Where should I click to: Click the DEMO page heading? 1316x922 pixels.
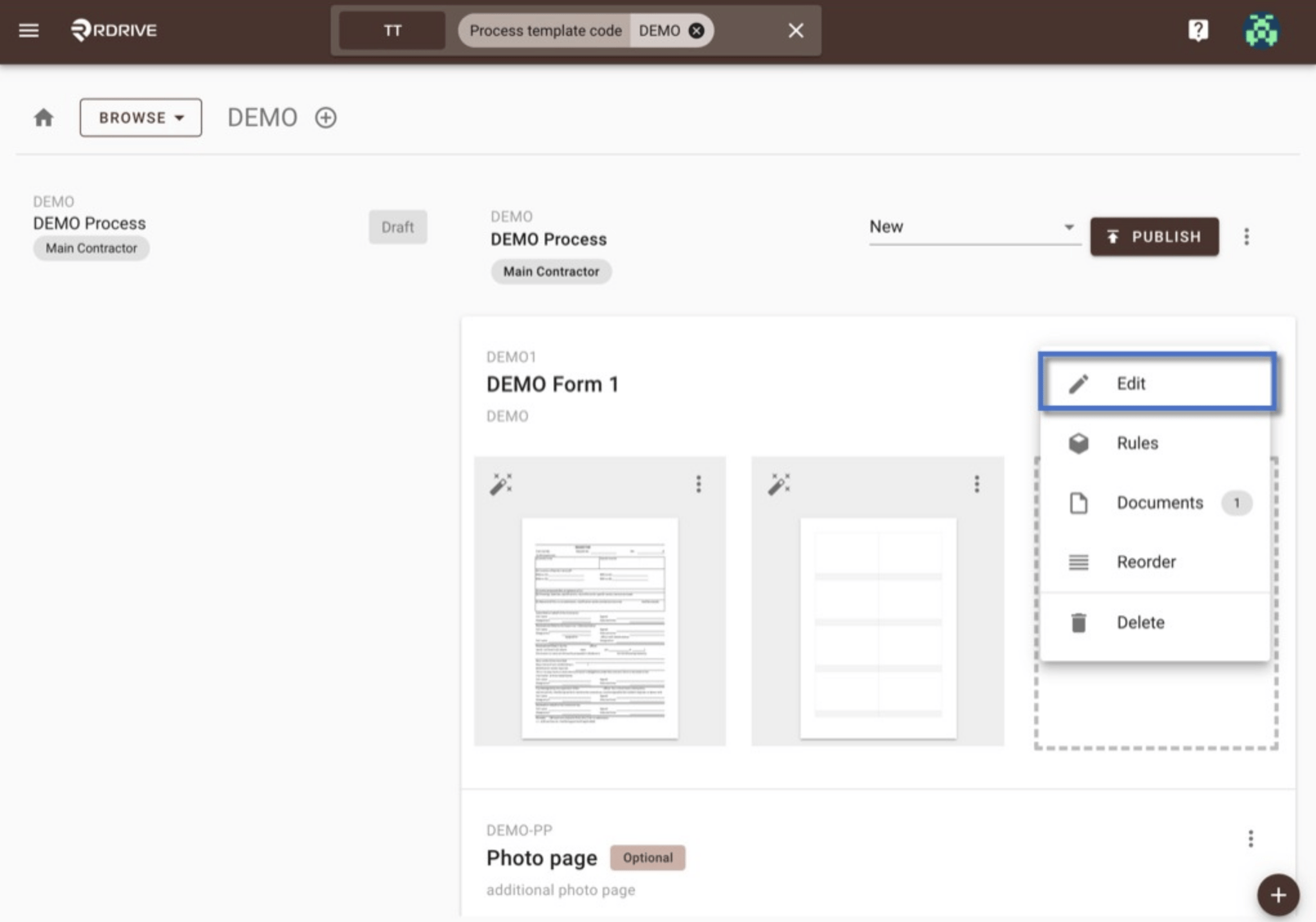(262, 117)
